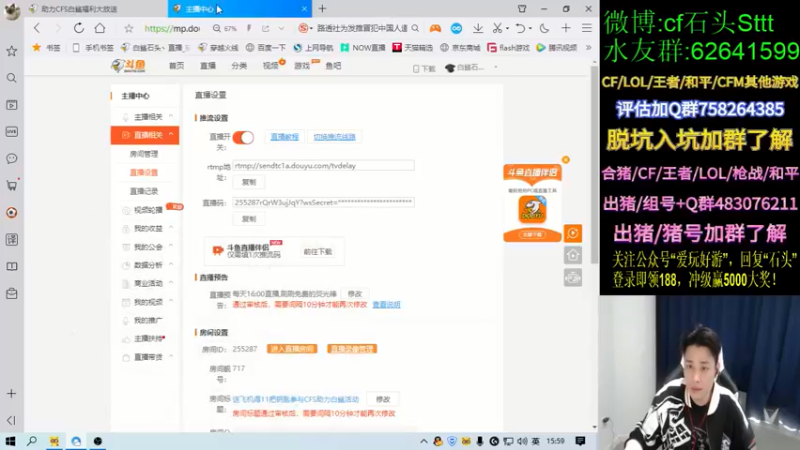Open Windows taskbar search
The image size is (800, 450).
pos(32,441)
